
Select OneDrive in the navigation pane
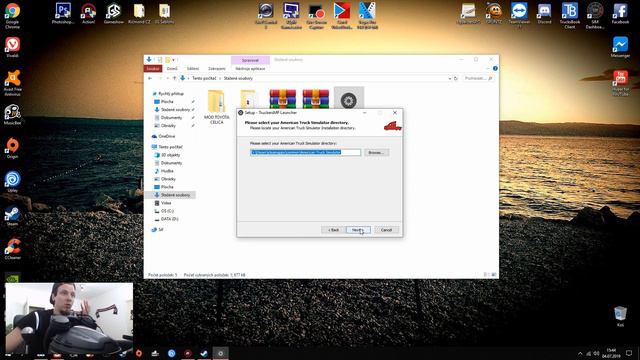coord(167,136)
